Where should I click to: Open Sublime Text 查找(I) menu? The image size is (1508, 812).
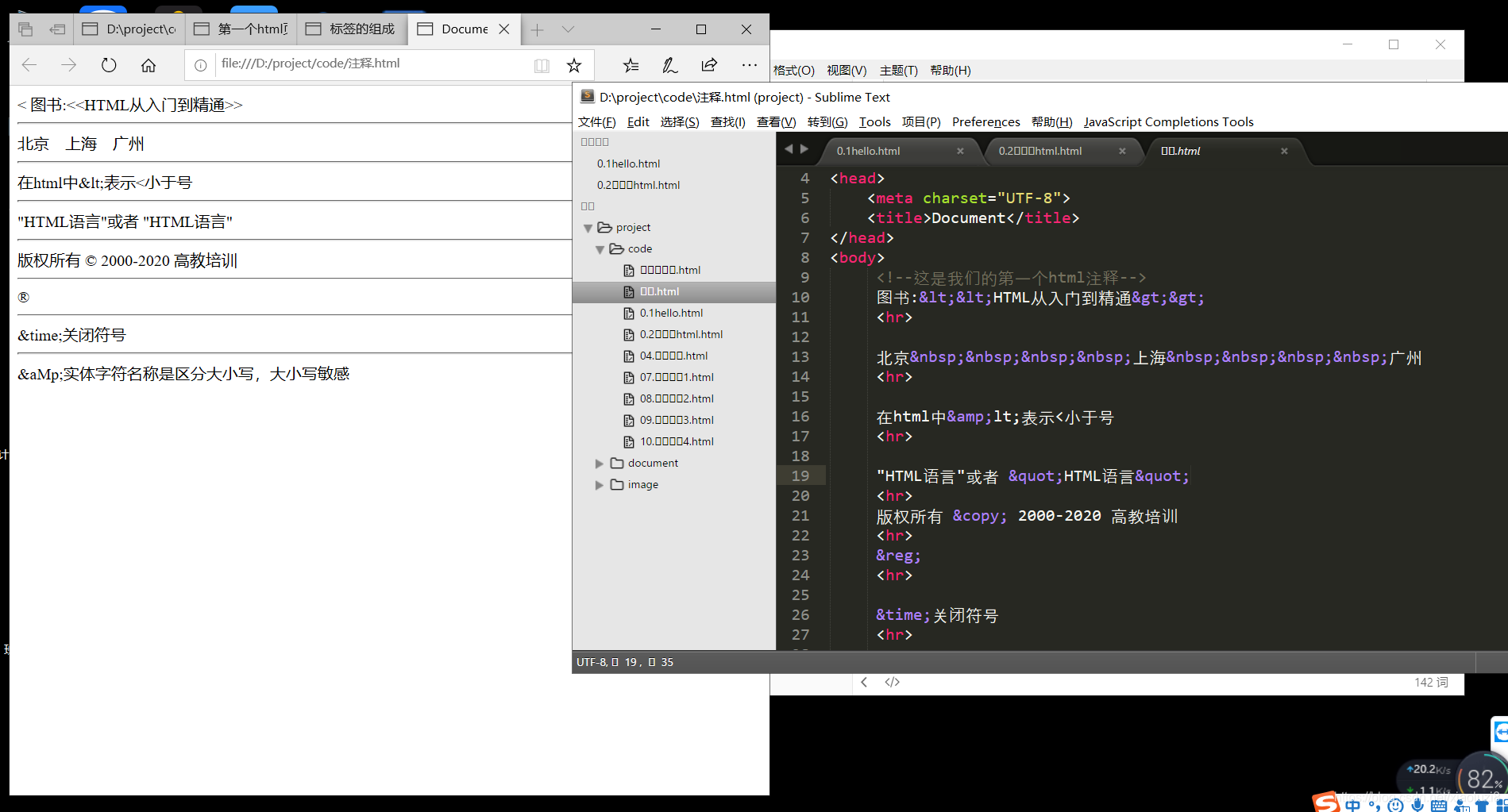click(x=727, y=121)
